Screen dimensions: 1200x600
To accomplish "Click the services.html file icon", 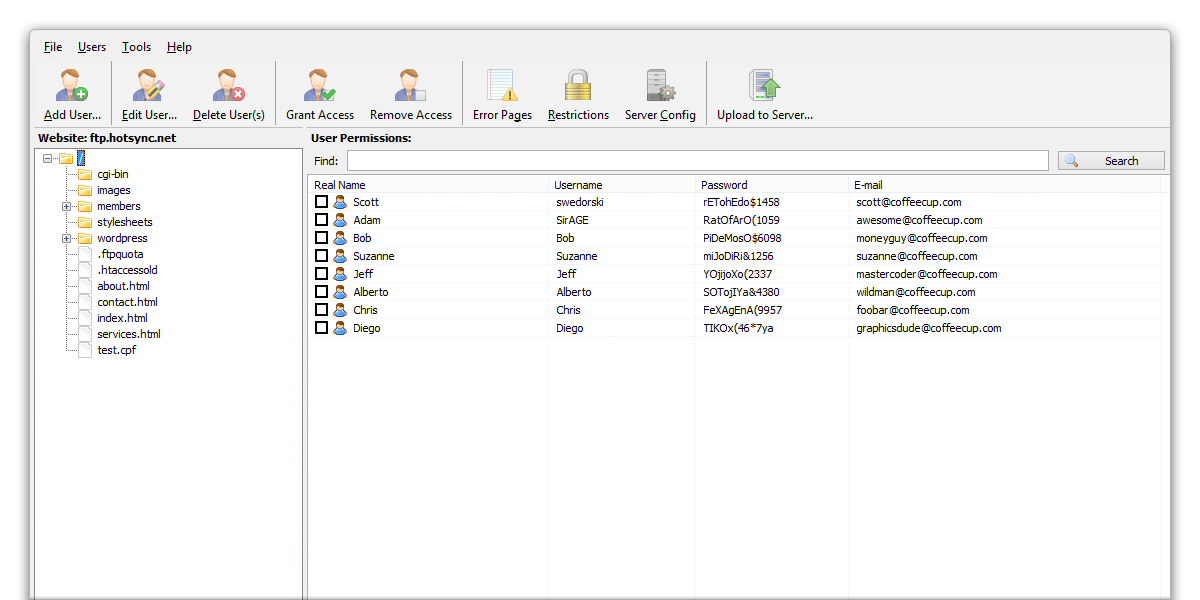I will pyautogui.click(x=85, y=334).
